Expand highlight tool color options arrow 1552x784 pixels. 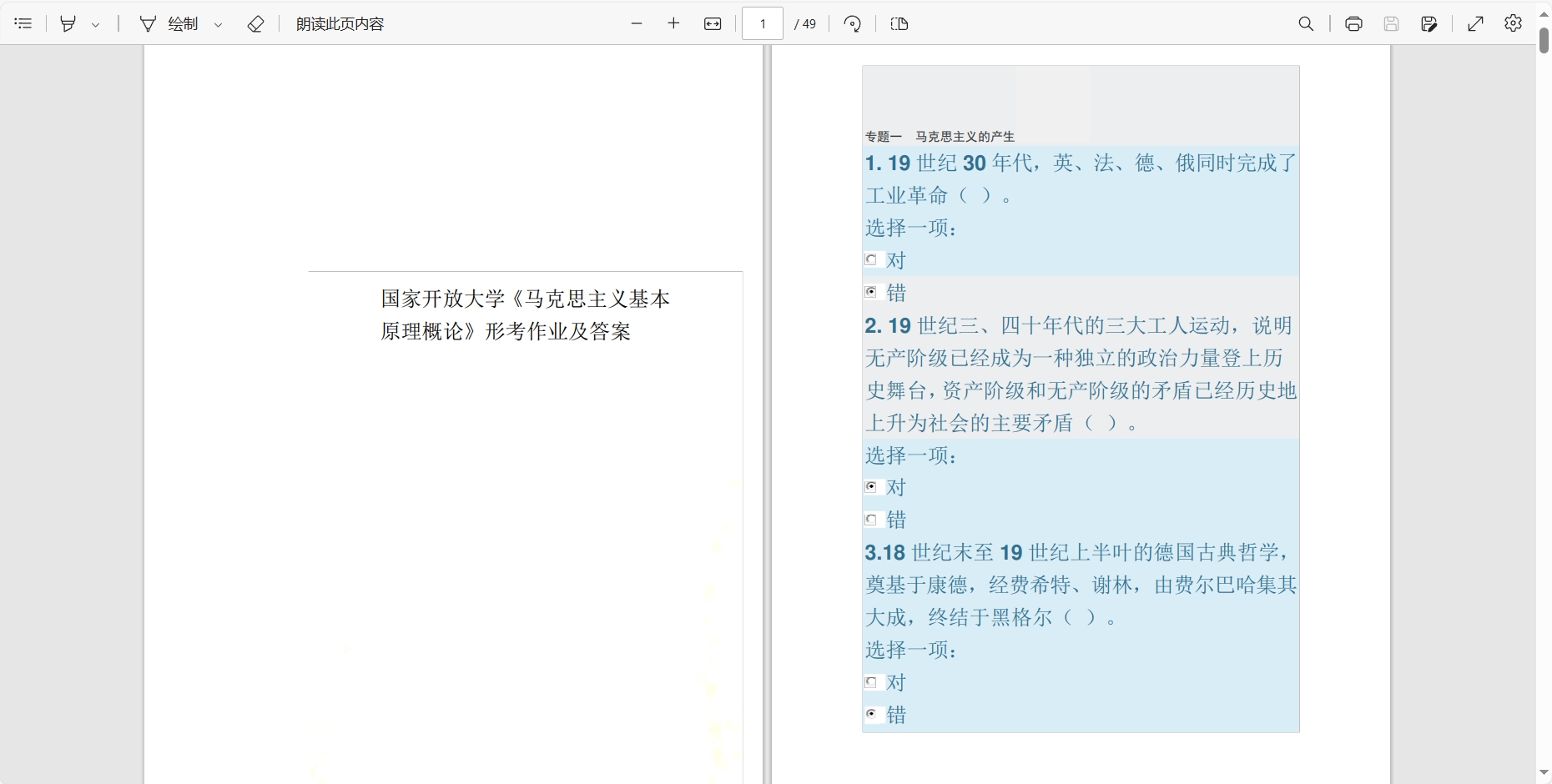(x=96, y=24)
